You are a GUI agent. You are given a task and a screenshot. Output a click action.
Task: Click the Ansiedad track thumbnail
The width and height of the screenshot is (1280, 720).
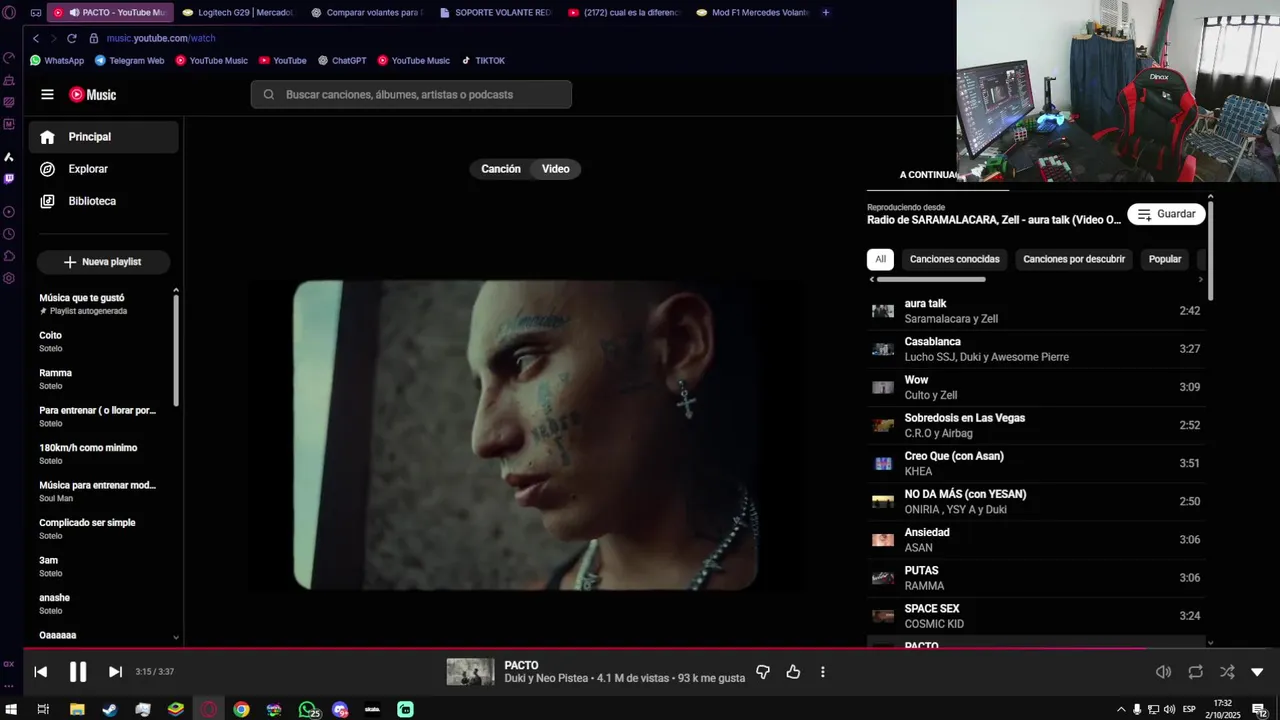pyautogui.click(x=883, y=540)
